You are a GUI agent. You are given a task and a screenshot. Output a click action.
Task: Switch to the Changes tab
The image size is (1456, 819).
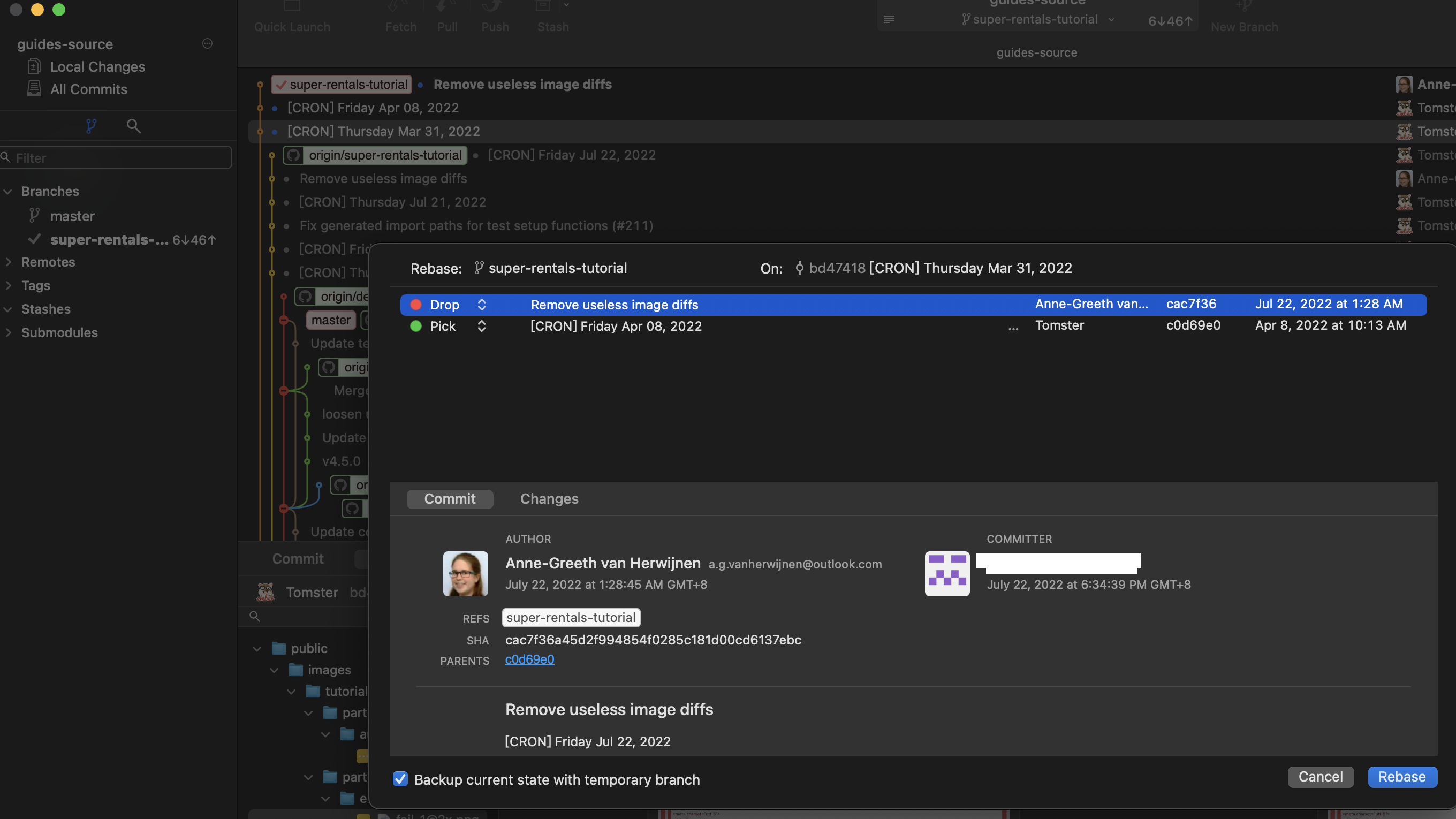(x=549, y=498)
